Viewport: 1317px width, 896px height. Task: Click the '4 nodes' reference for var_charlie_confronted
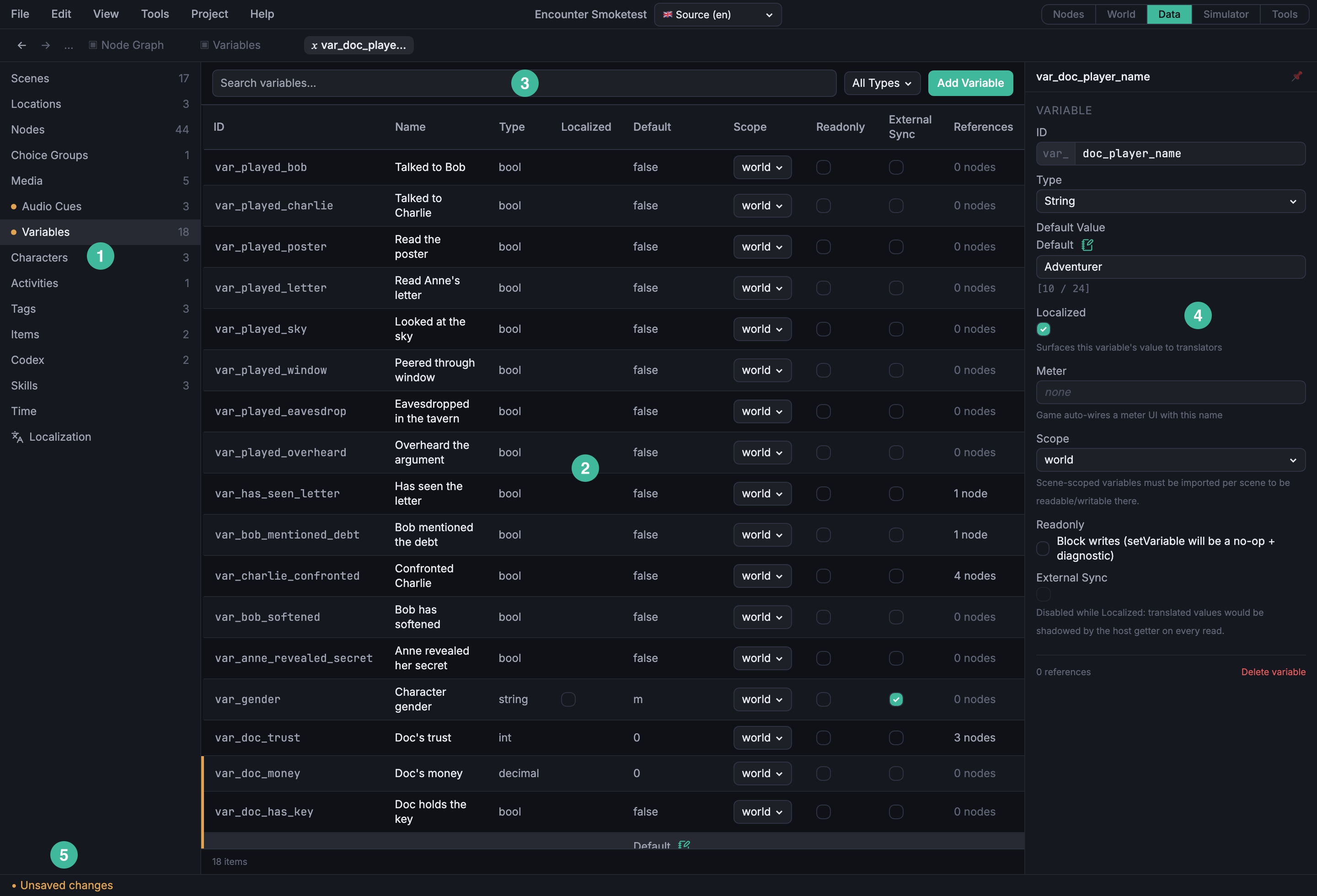974,576
